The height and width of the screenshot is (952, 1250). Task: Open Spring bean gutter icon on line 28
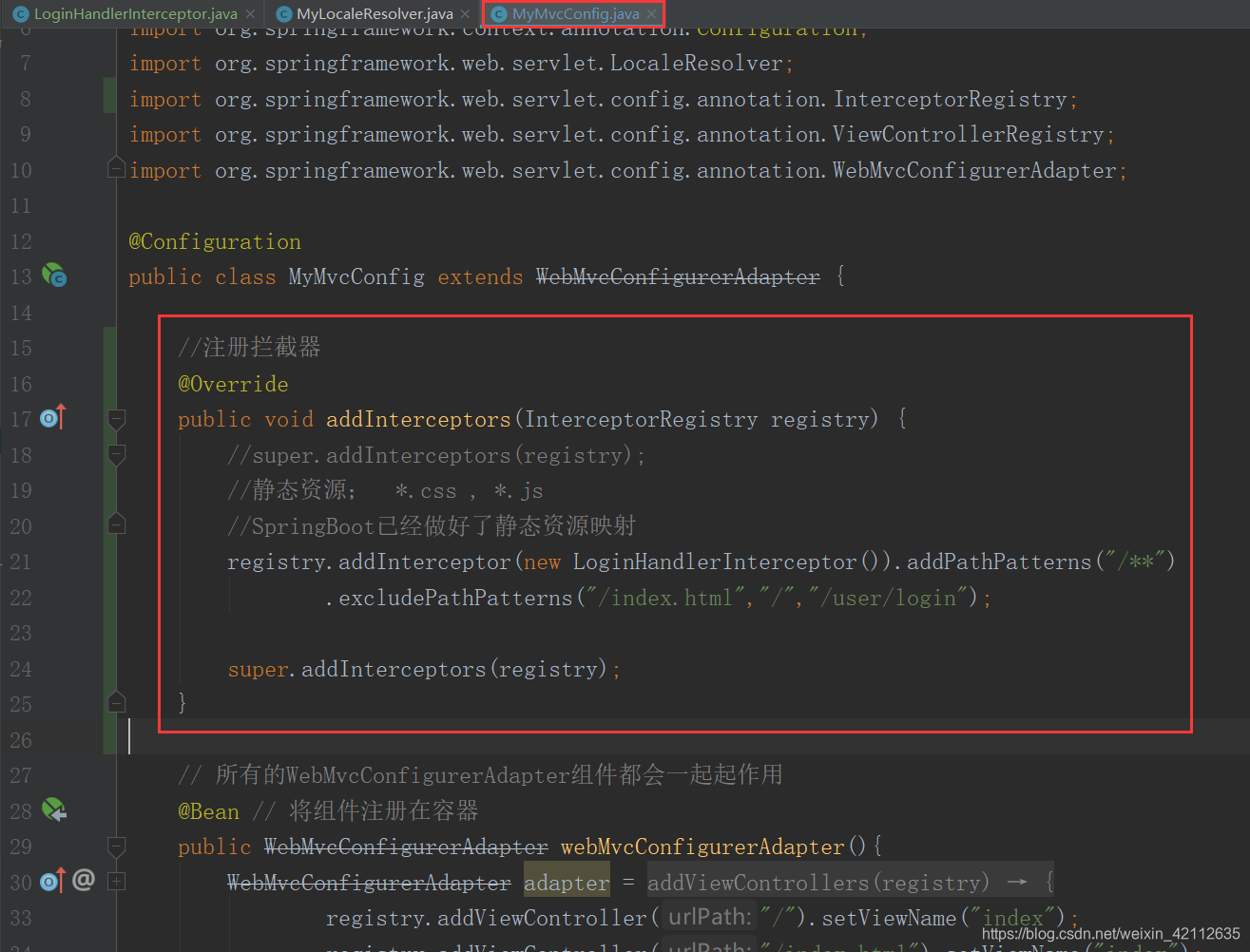click(x=54, y=810)
